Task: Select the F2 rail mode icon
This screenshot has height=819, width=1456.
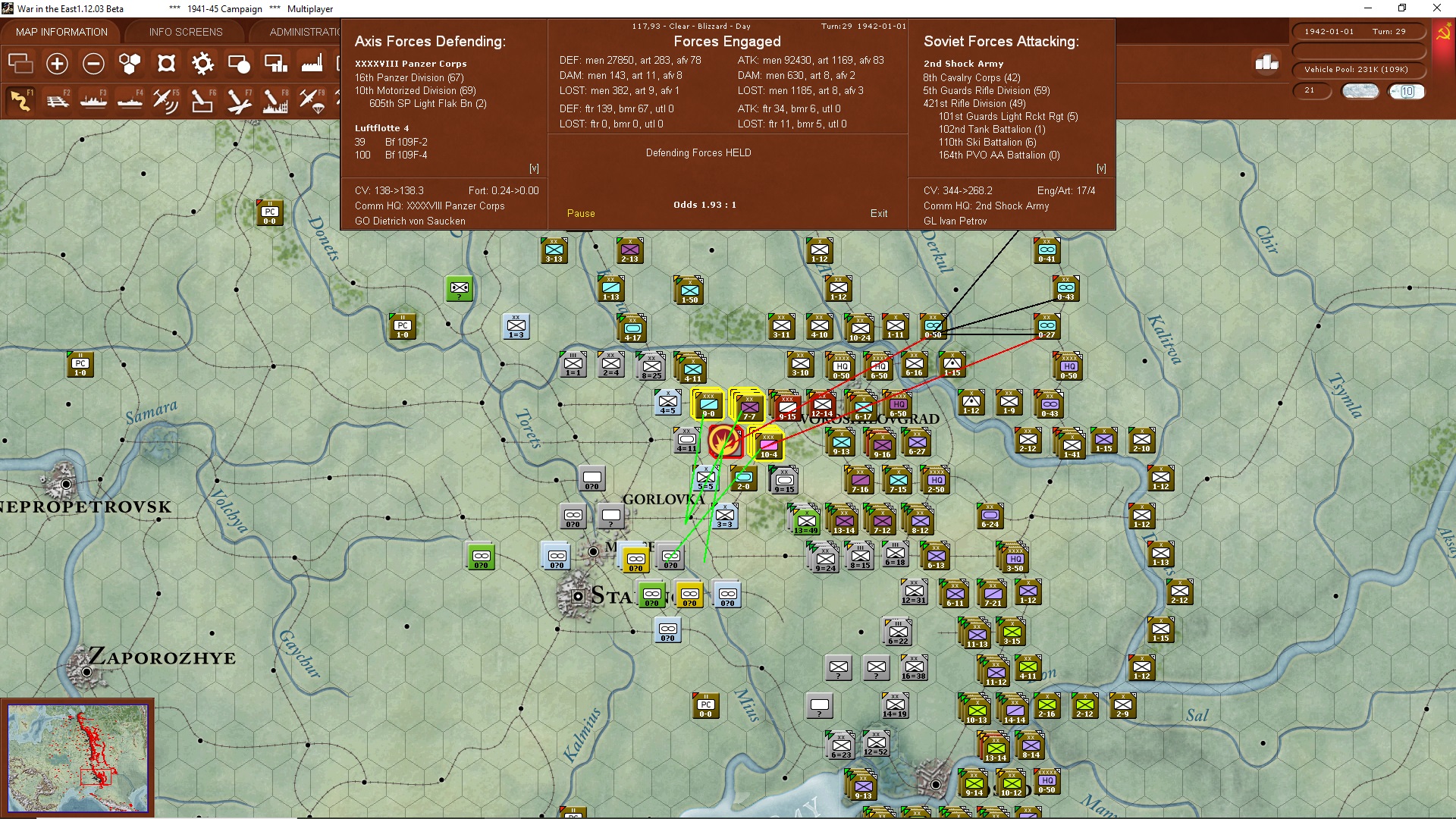Action: [57, 100]
